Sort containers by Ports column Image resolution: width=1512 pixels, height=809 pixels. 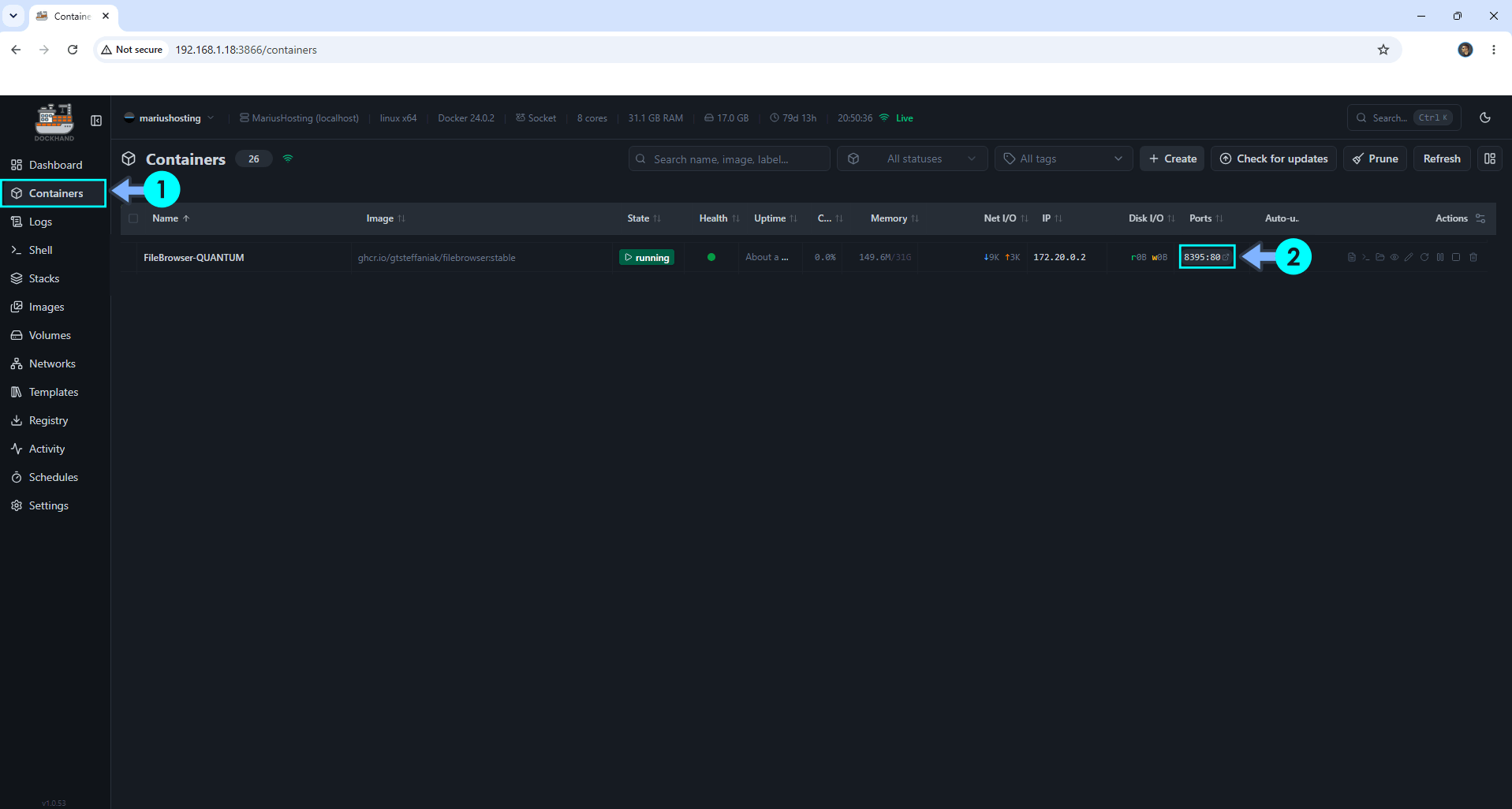click(x=1206, y=218)
